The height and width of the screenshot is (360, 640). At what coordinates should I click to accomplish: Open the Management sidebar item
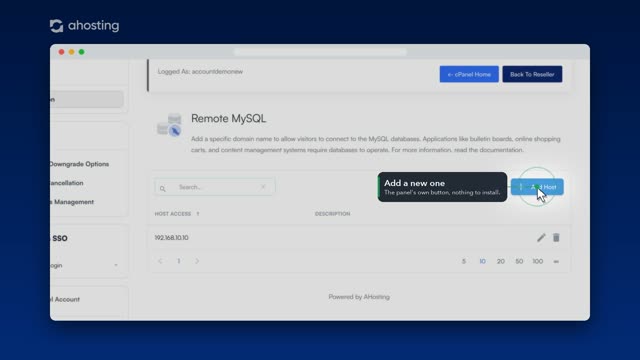(x=72, y=202)
